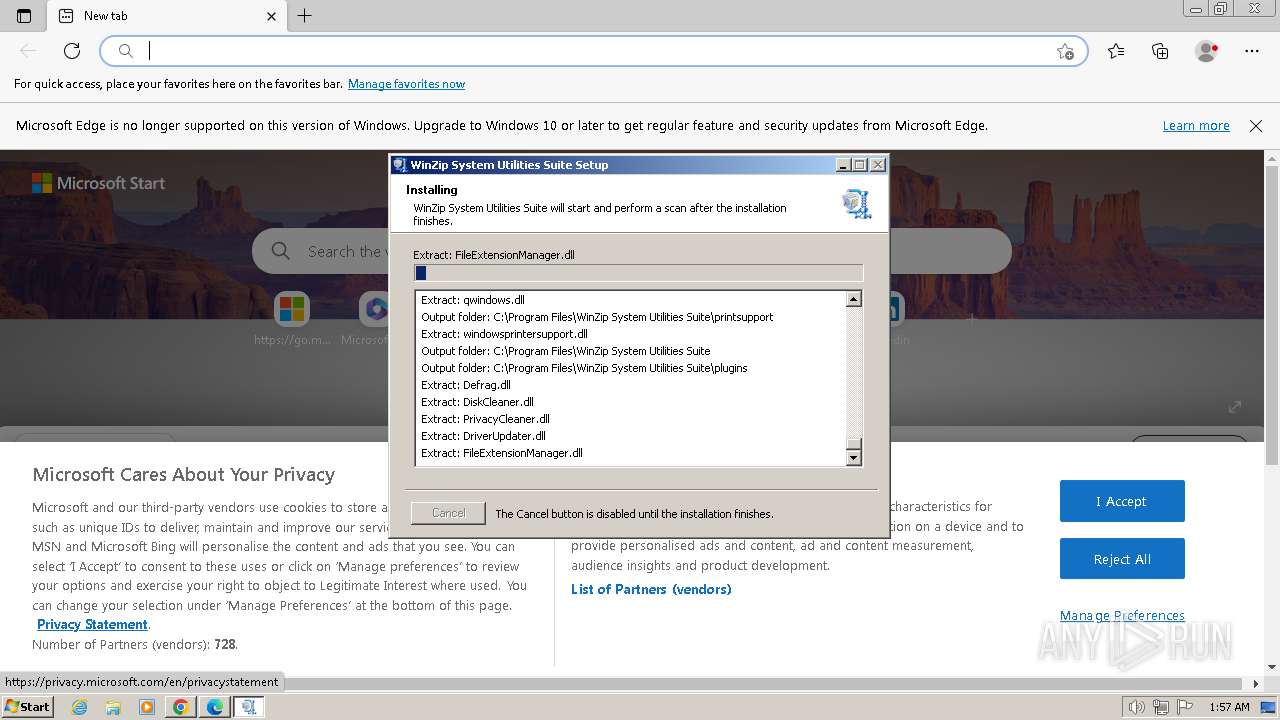Click the WinZip setup window title bar icon

tap(400, 165)
